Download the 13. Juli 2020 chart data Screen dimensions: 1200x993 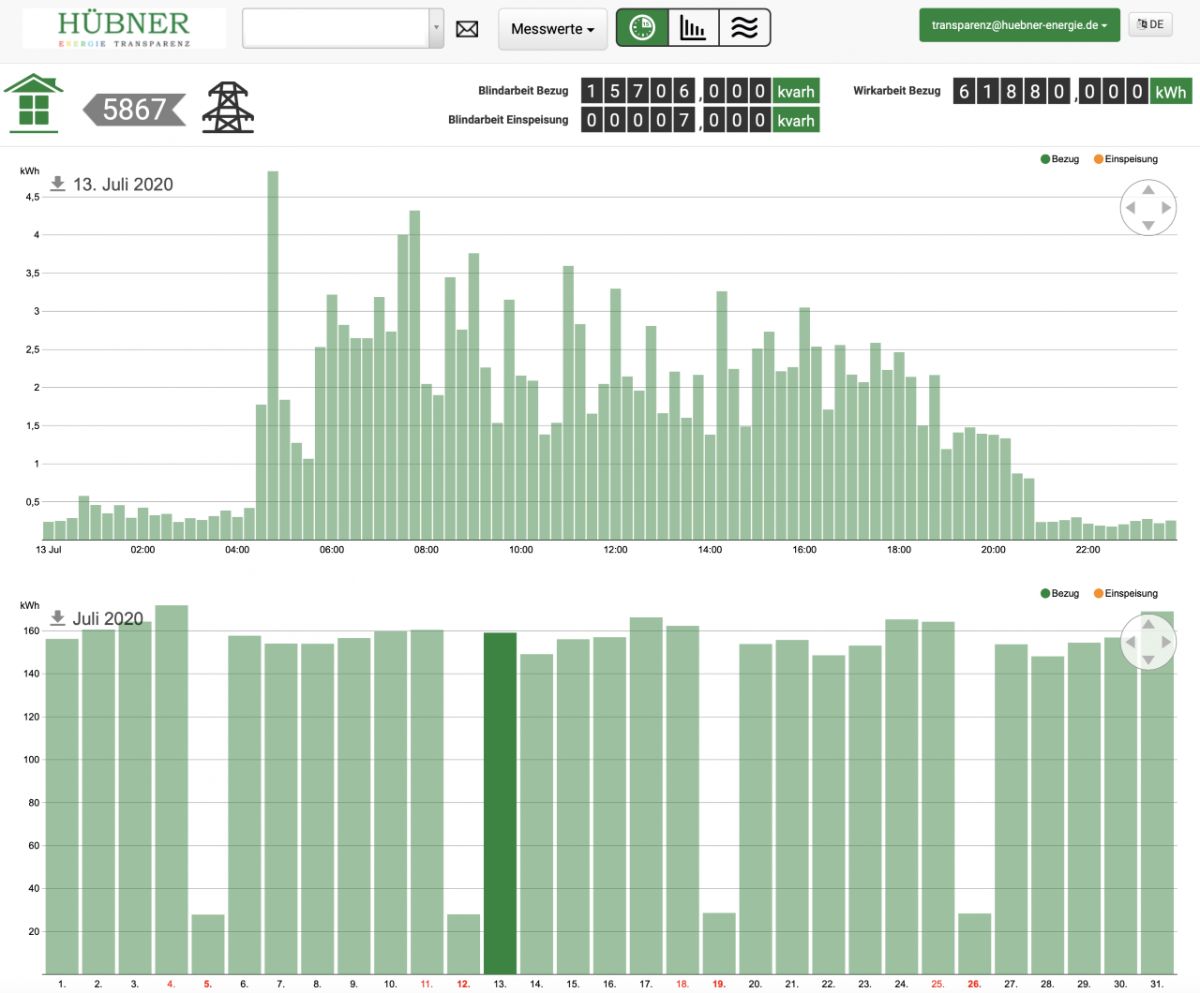click(x=58, y=183)
